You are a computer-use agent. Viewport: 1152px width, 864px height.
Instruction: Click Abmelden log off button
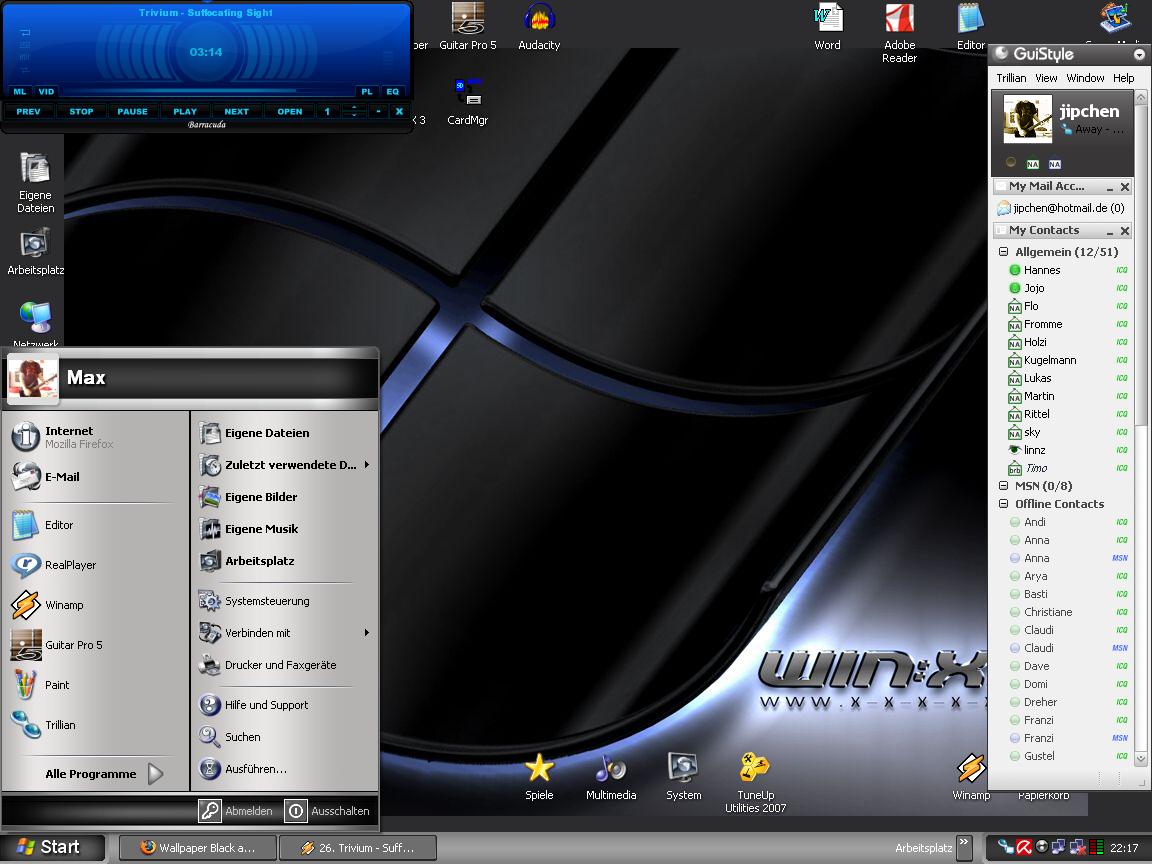(237, 811)
